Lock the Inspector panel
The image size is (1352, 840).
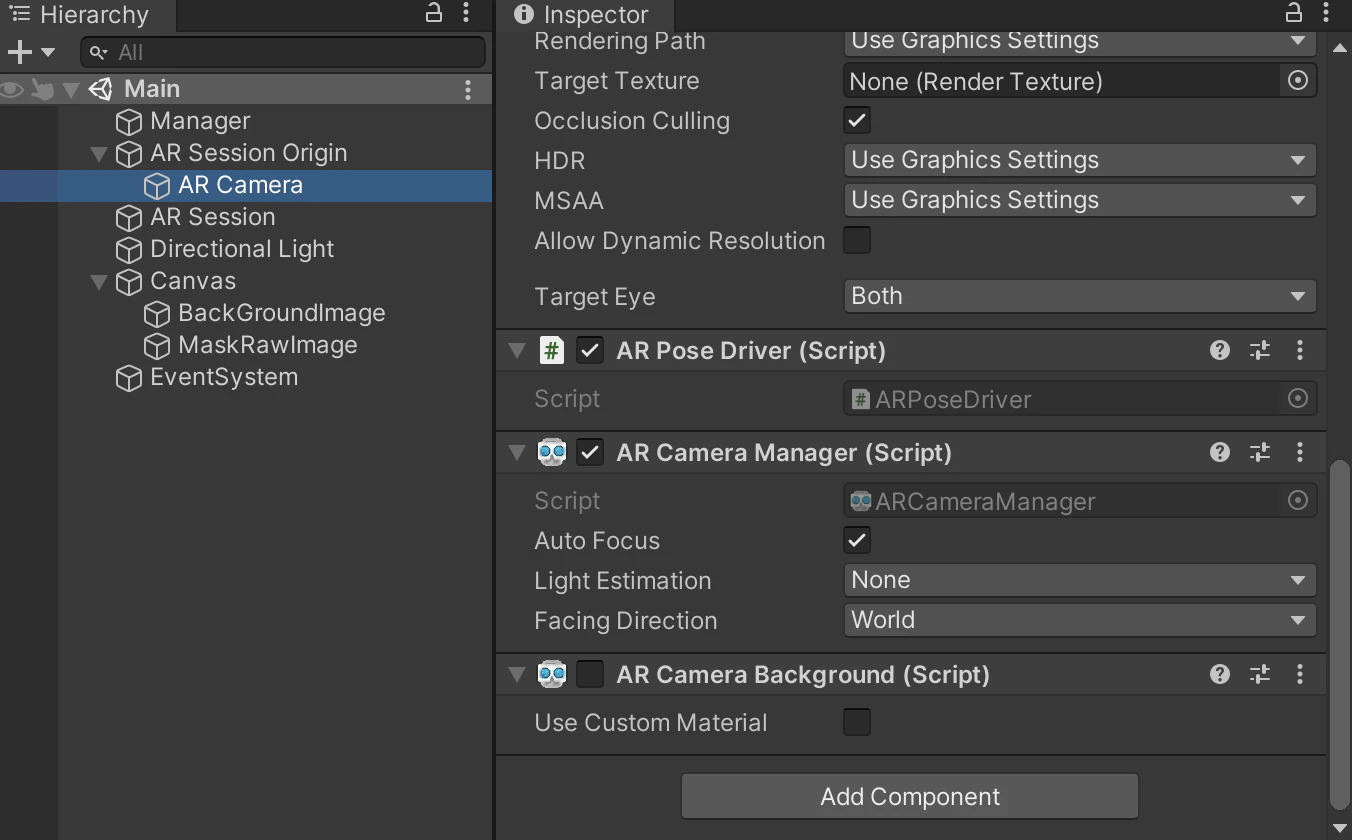pos(1293,13)
